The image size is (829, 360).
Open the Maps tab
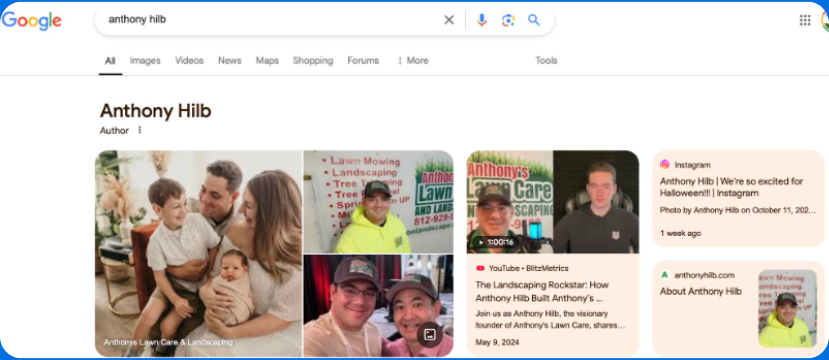tap(267, 61)
